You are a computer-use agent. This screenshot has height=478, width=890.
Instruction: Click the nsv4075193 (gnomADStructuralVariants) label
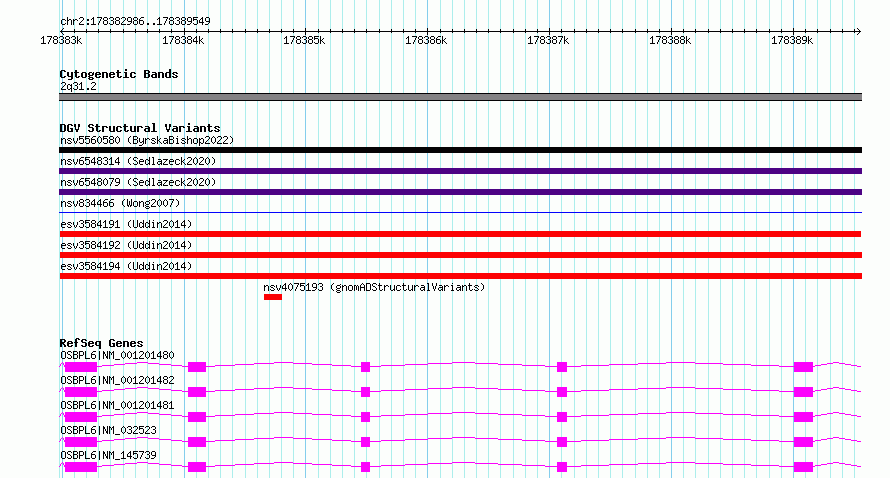pyautogui.click(x=374, y=287)
